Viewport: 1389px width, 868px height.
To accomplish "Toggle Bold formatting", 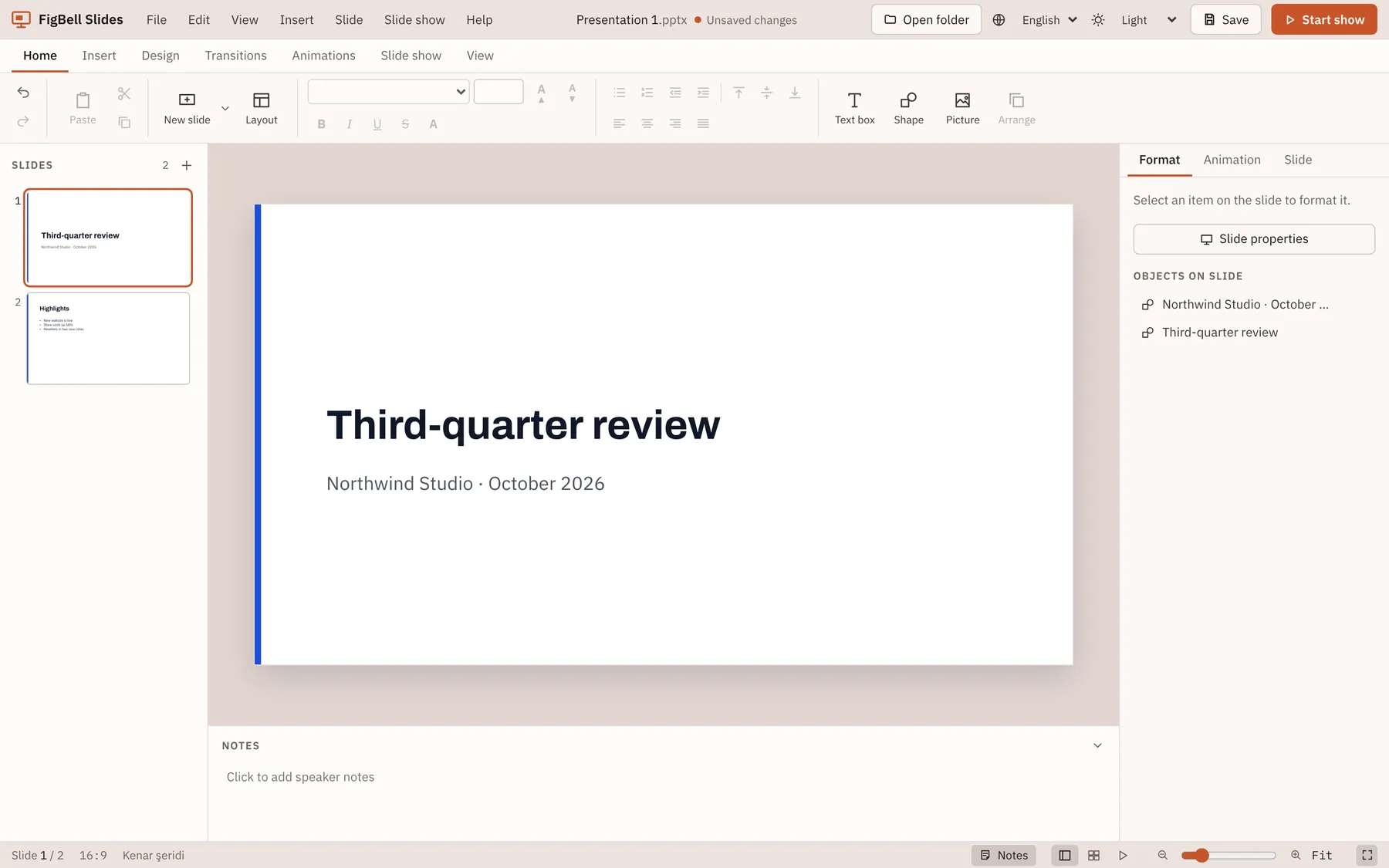I will (321, 124).
